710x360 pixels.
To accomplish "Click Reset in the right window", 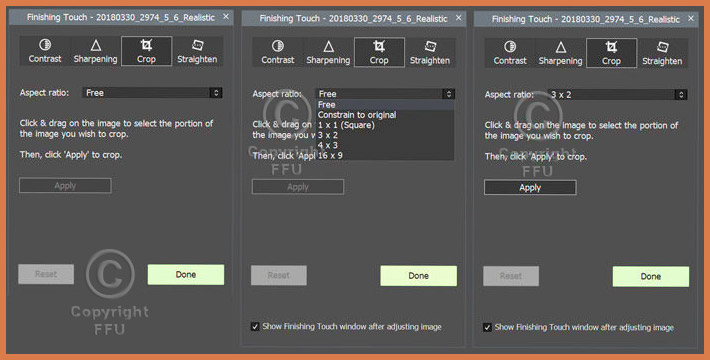I will [511, 276].
